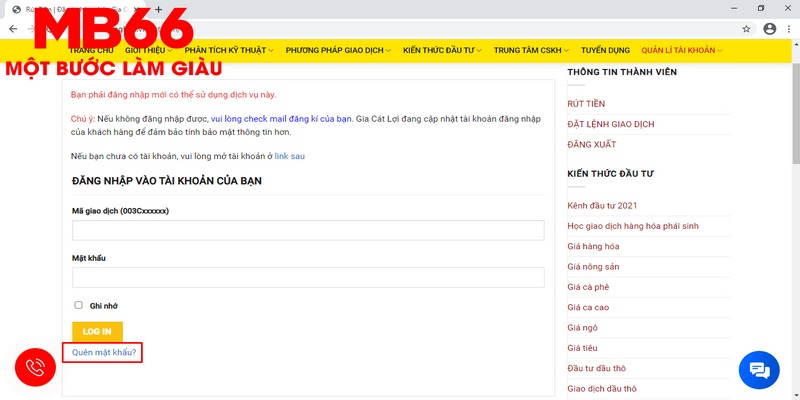Viewport: 800px width, 400px height.
Task: Open the Chrome profile avatar icon
Action: 769,29
